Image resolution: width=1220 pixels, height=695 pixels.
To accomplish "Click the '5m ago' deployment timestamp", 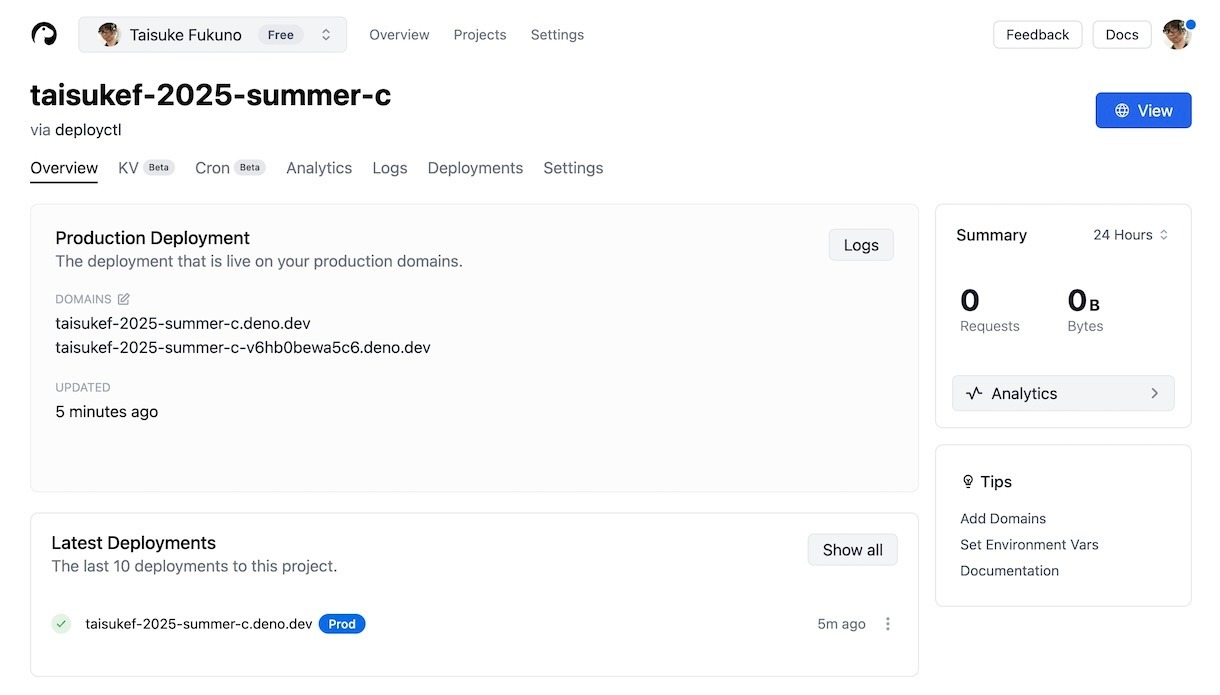I will pyautogui.click(x=841, y=624).
